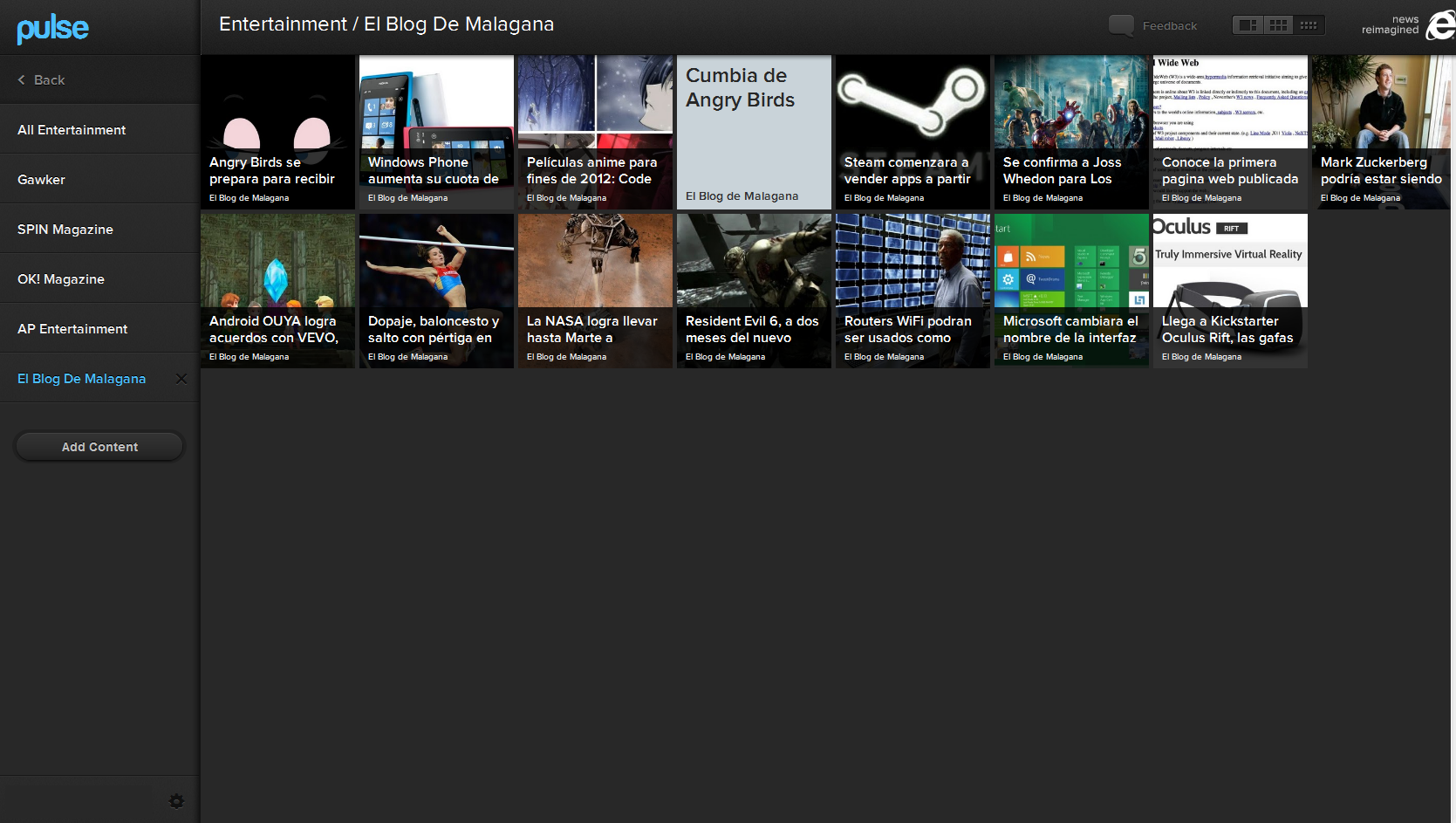Open Microsoft cambiara el nombre article
1456x823 pixels.
[x=1071, y=291]
